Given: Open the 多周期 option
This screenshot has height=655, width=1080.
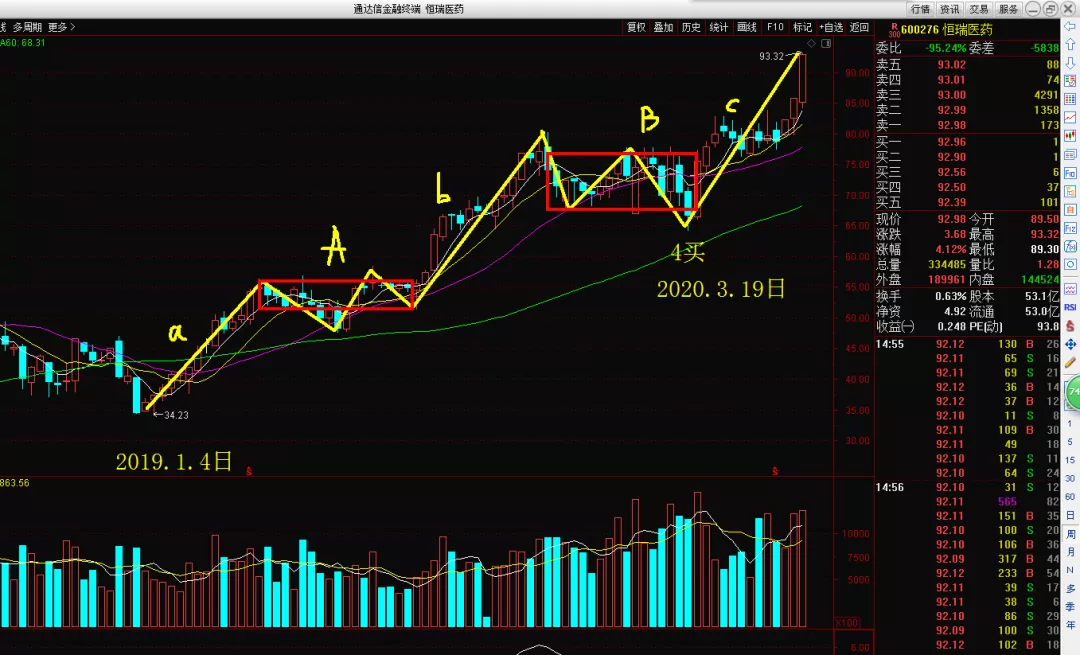Looking at the screenshot, I should [x=28, y=27].
